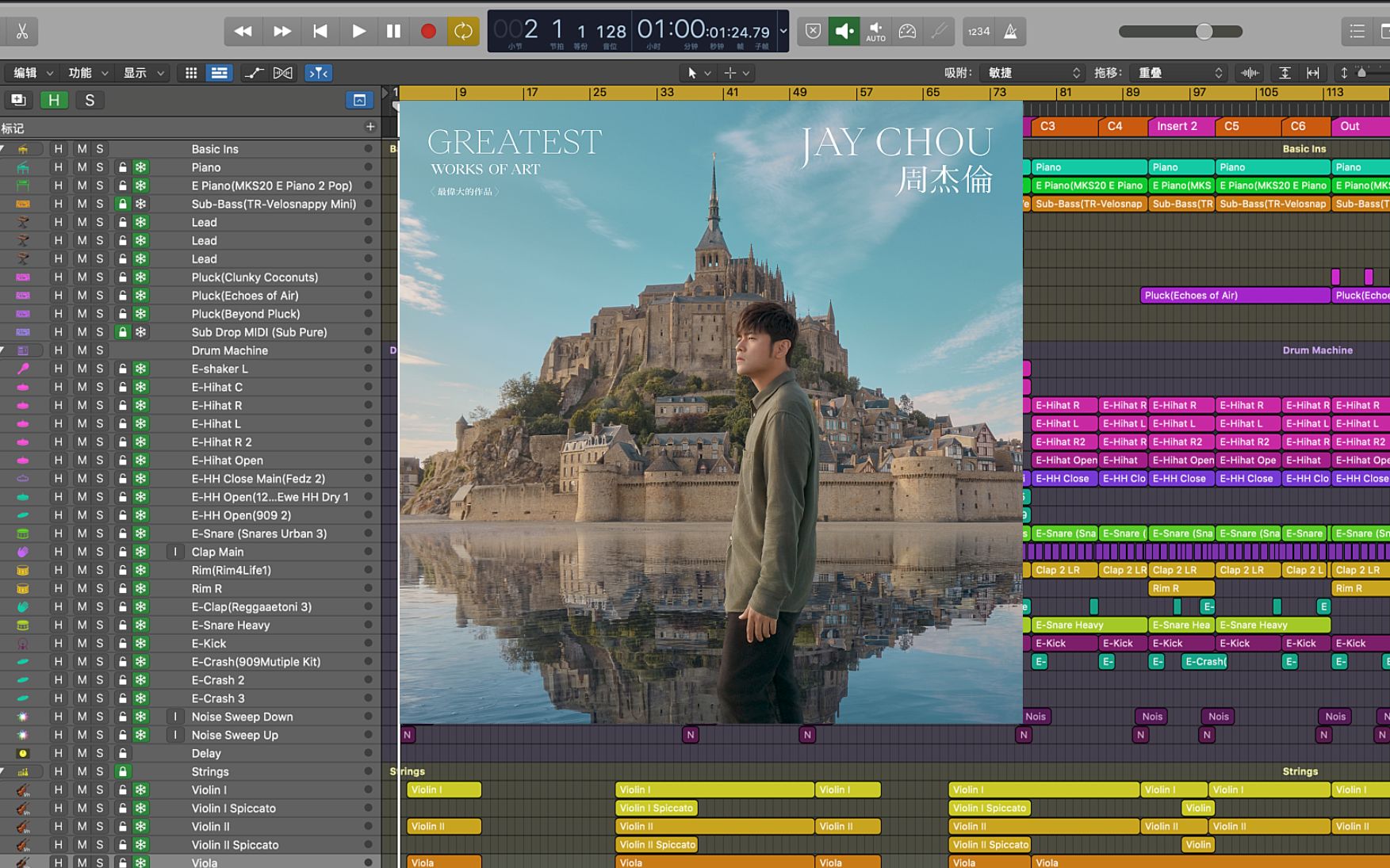1390x868 pixels.
Task: Rewind the transport
Action: [243, 32]
